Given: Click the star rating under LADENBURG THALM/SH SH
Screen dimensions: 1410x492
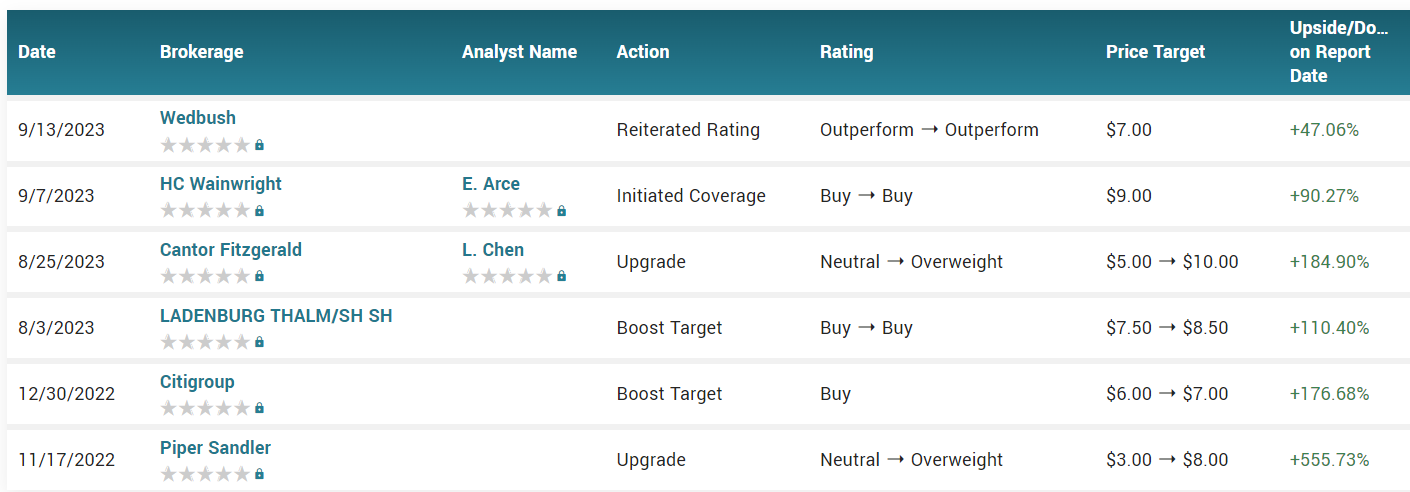Looking at the screenshot, I should click(x=205, y=343).
